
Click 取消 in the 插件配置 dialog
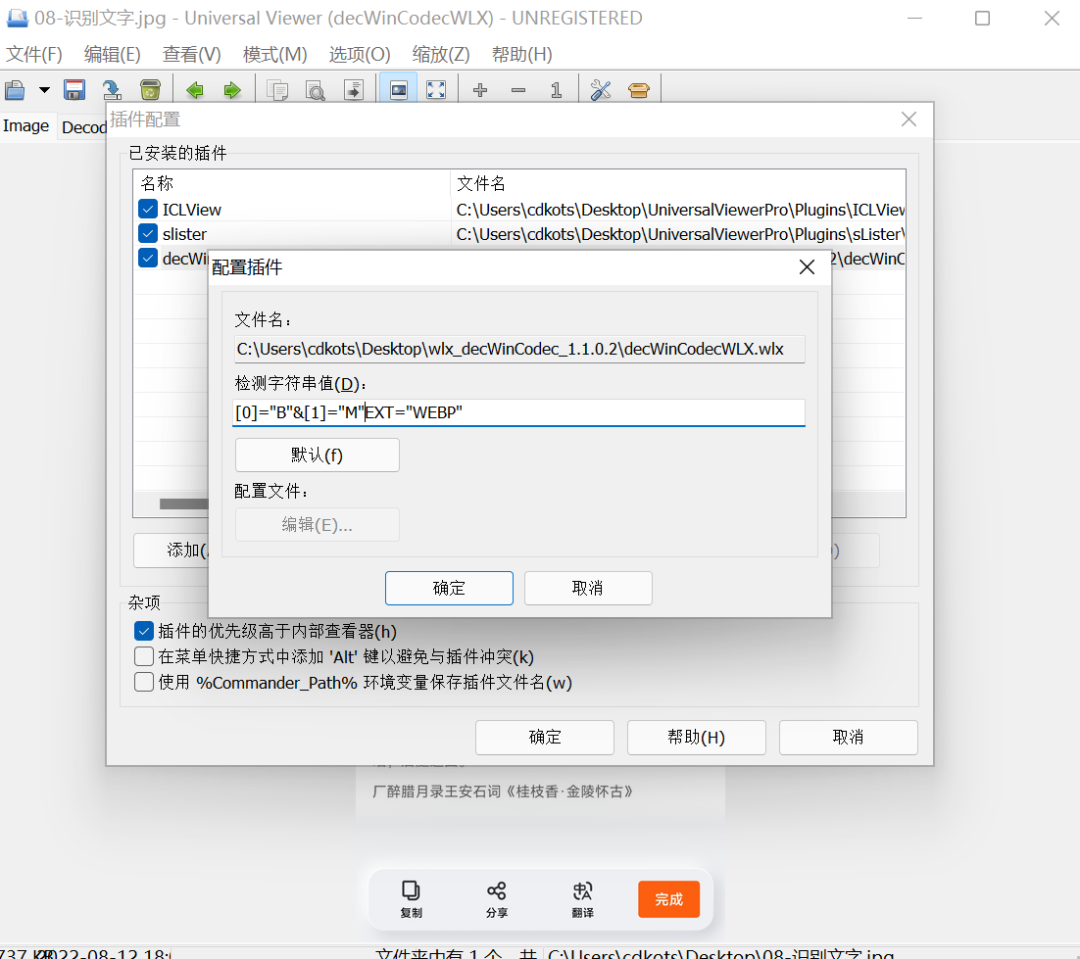[848, 737]
